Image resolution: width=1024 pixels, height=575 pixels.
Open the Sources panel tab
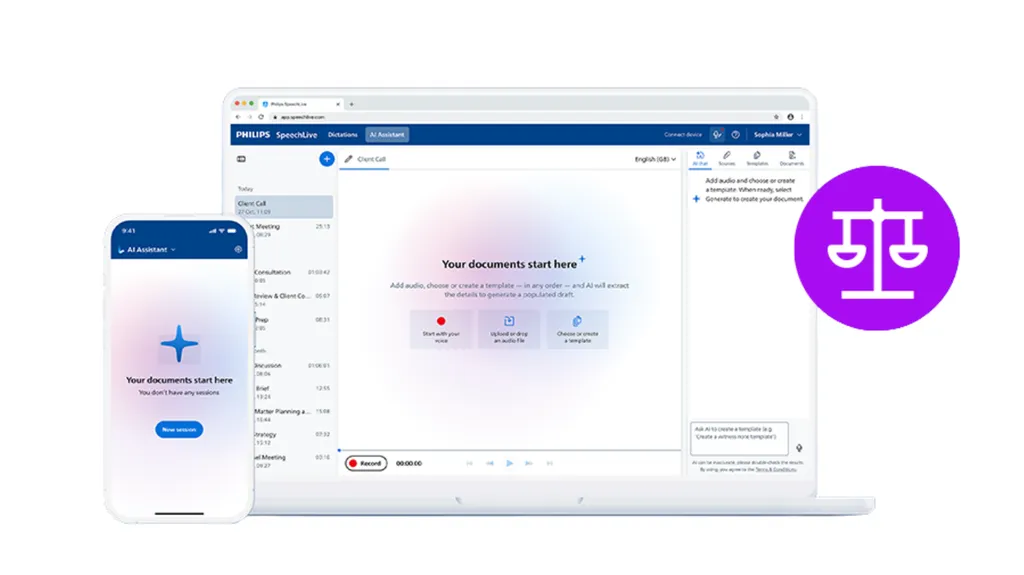(x=727, y=159)
